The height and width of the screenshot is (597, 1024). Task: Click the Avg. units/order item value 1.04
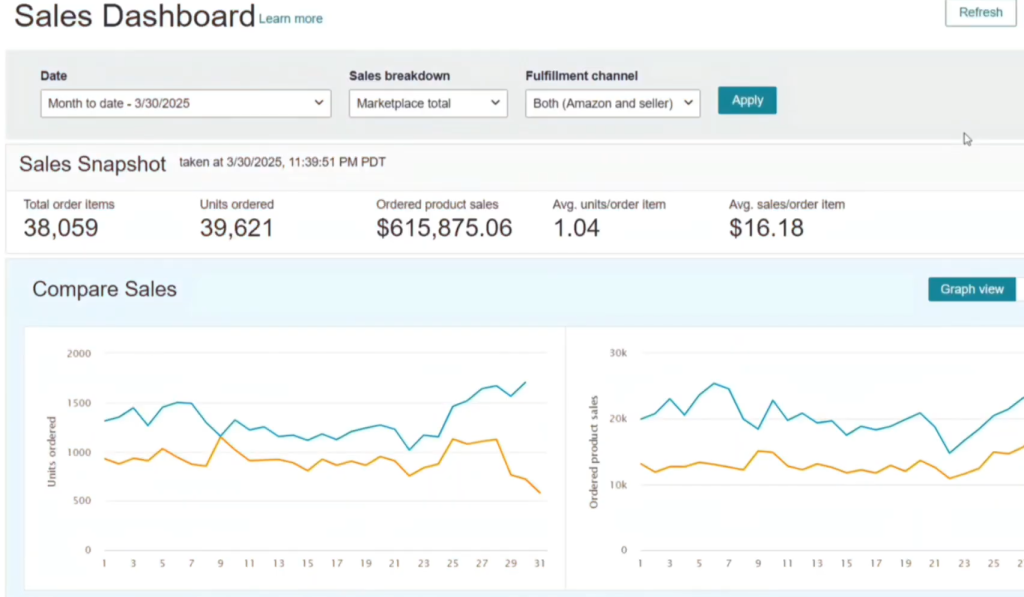[x=576, y=228]
